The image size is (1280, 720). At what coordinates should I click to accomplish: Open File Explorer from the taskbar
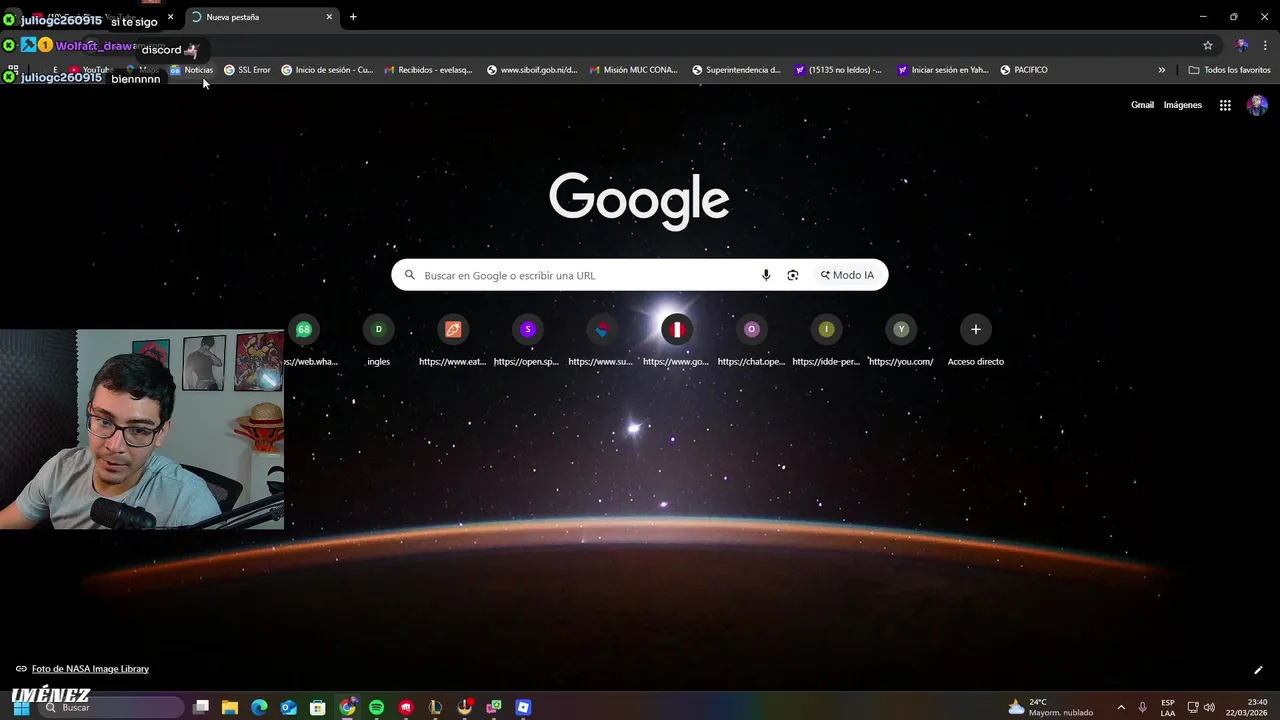pos(230,707)
